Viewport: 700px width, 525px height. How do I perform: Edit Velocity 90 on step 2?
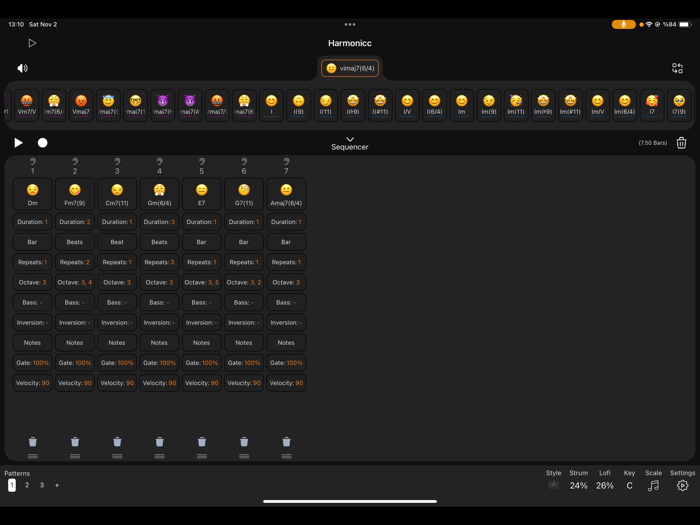(x=75, y=383)
